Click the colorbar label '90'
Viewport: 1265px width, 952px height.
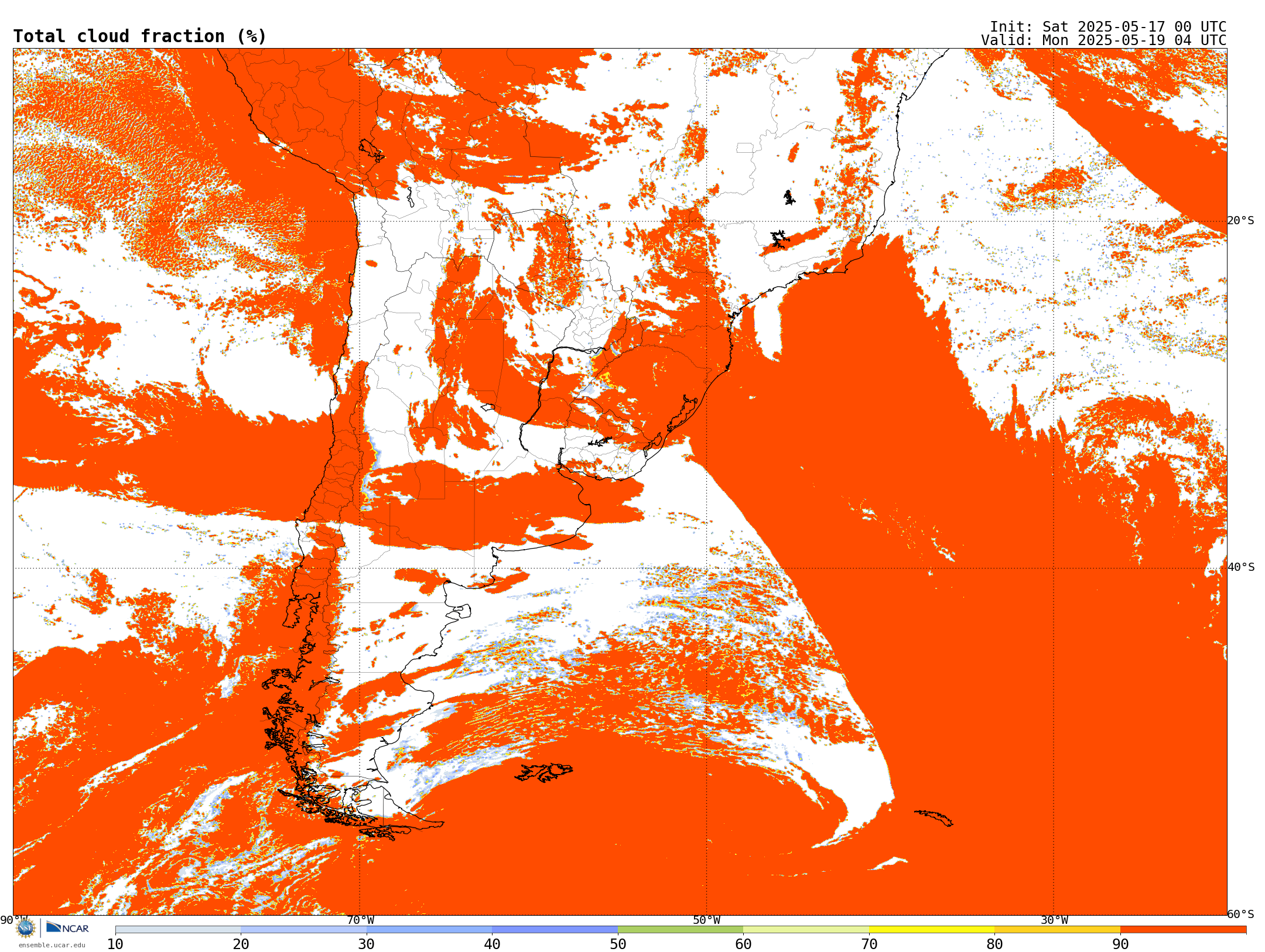coord(1120,944)
